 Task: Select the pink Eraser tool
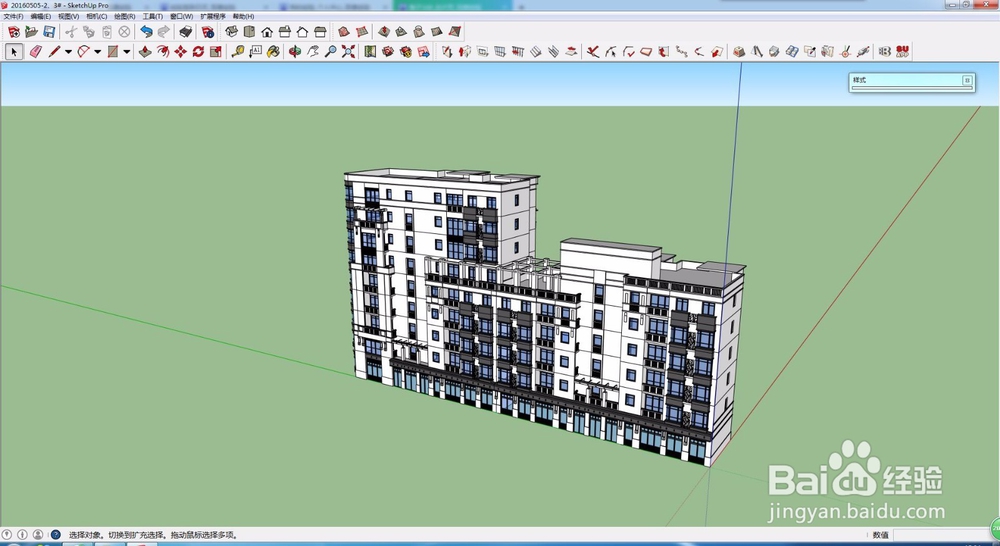coord(36,52)
